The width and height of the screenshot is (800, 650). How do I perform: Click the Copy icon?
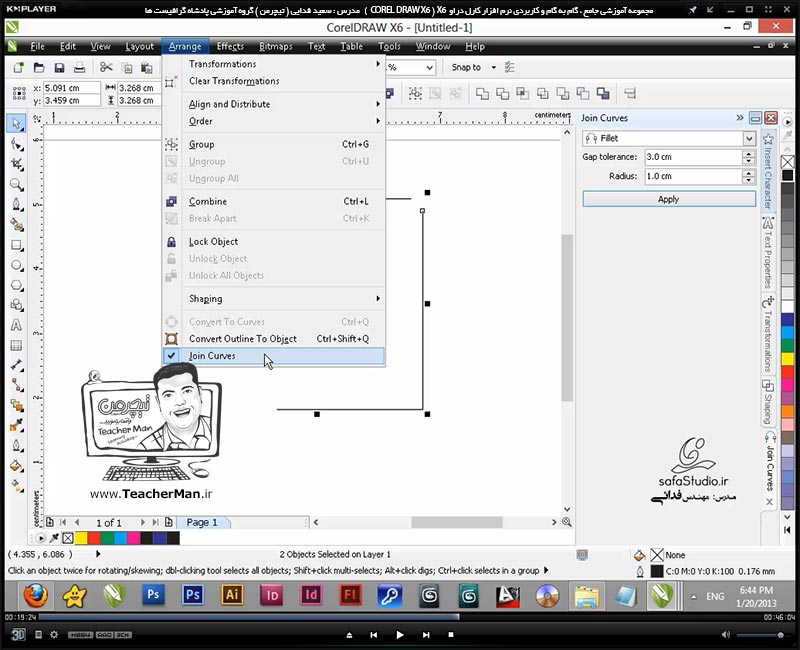tap(127, 68)
